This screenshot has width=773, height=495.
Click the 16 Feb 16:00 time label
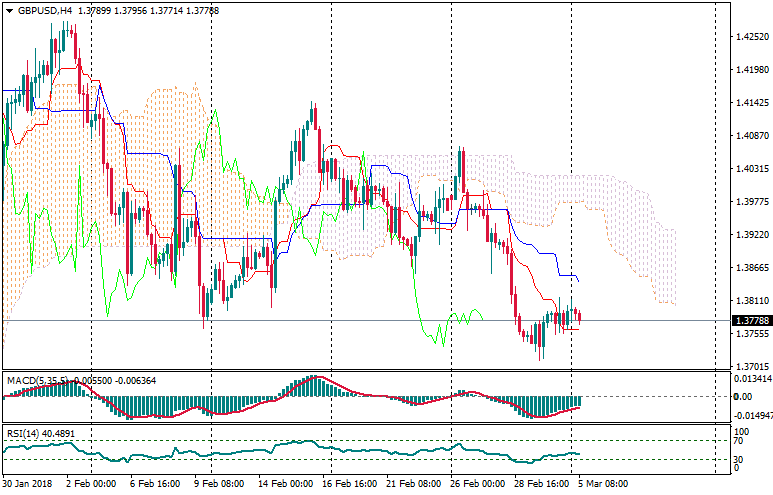click(348, 483)
